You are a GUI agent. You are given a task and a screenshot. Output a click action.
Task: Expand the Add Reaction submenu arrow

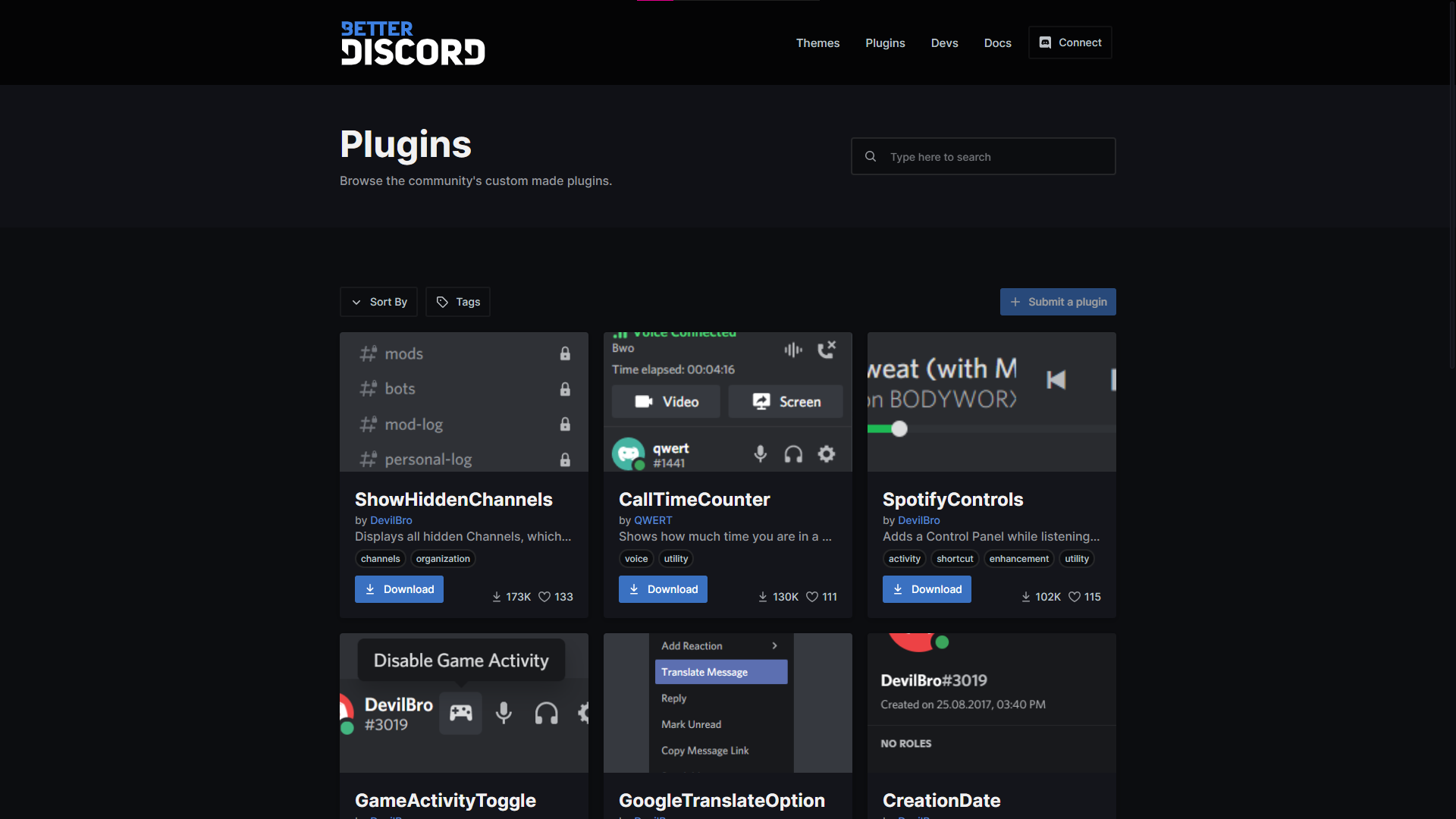(x=774, y=645)
